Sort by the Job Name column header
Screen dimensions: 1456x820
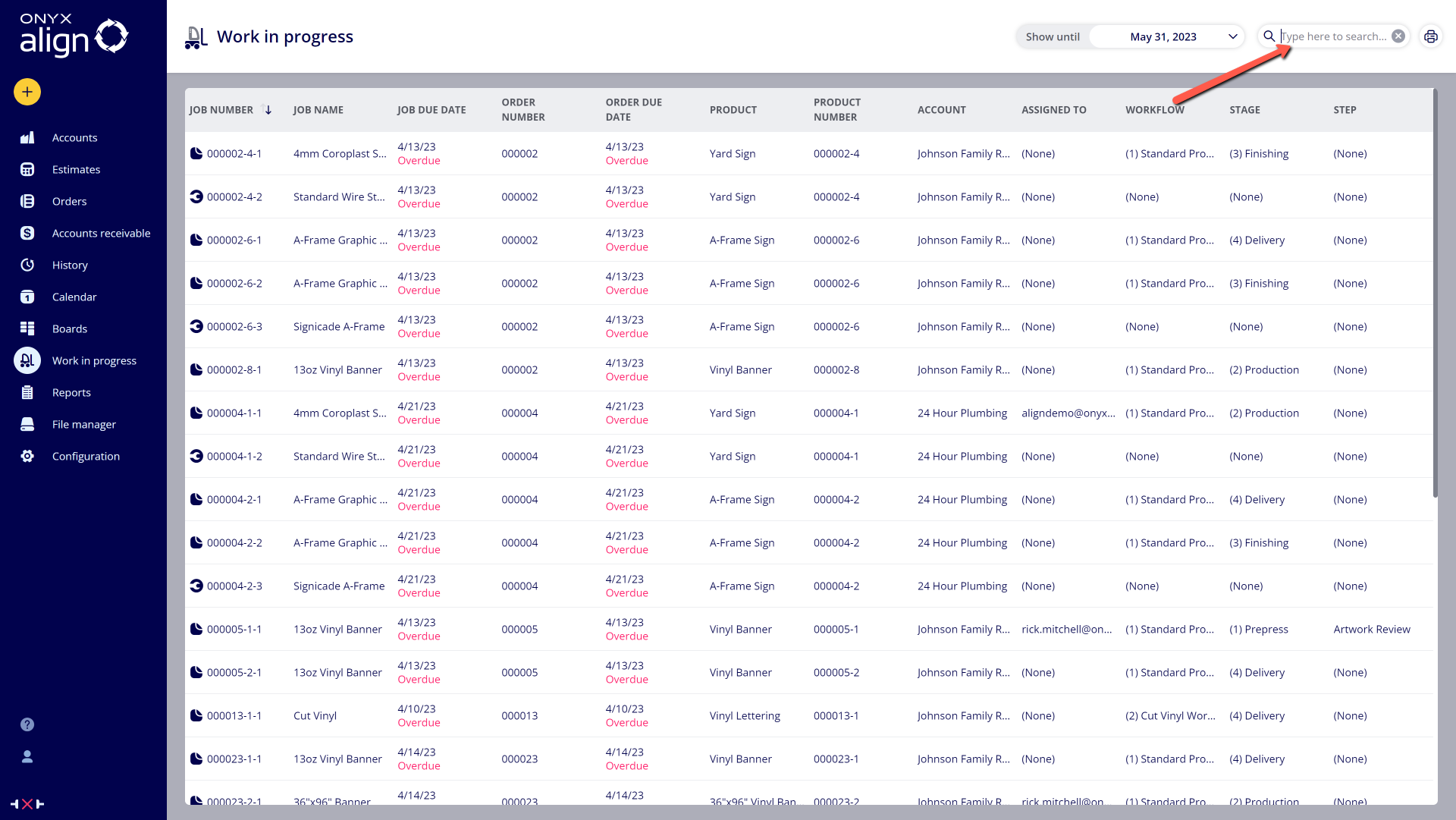(x=318, y=110)
